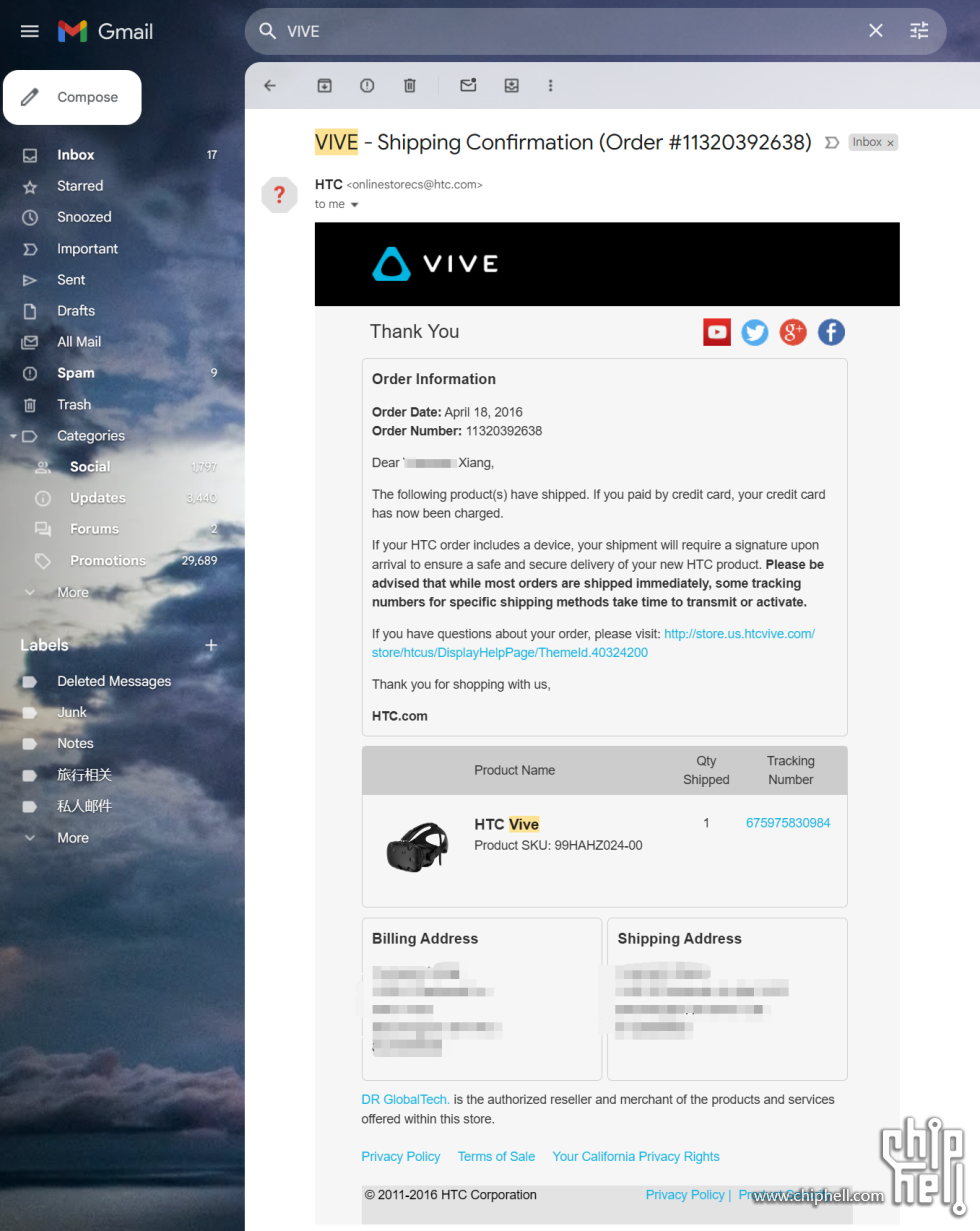Open tracking number 675975830984

pyautogui.click(x=788, y=823)
